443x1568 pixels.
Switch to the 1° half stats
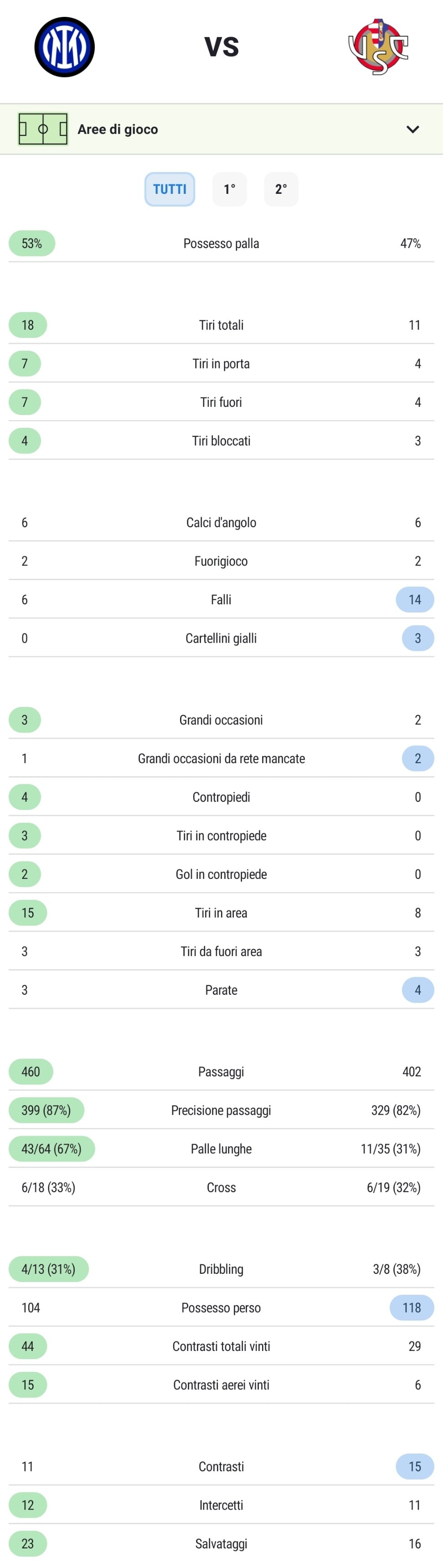tap(229, 189)
